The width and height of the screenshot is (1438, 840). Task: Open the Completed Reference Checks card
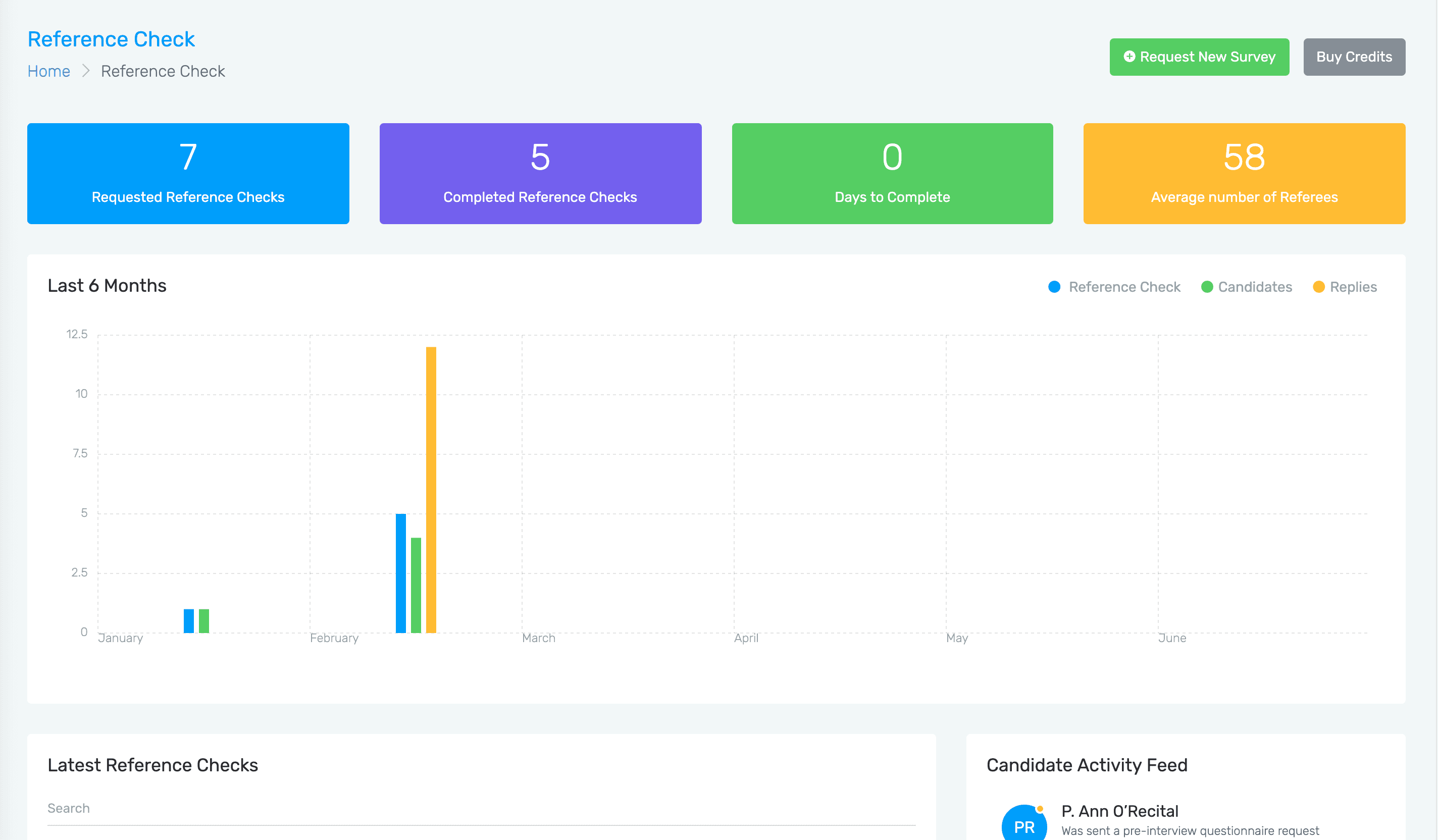pyautogui.click(x=540, y=174)
